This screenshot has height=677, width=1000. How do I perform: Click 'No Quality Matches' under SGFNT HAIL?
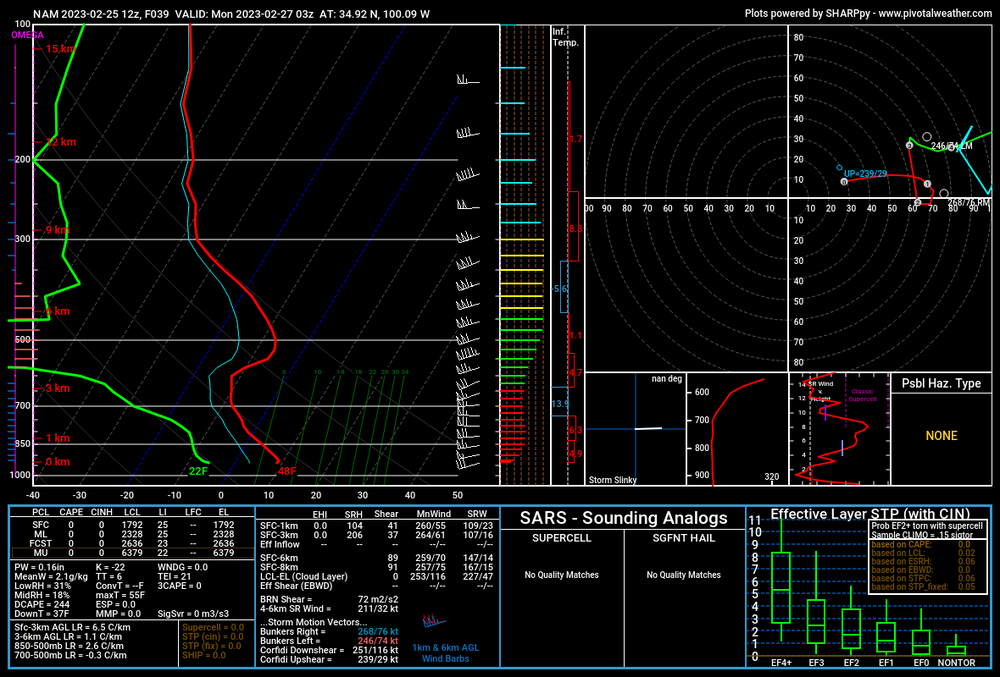tap(684, 575)
